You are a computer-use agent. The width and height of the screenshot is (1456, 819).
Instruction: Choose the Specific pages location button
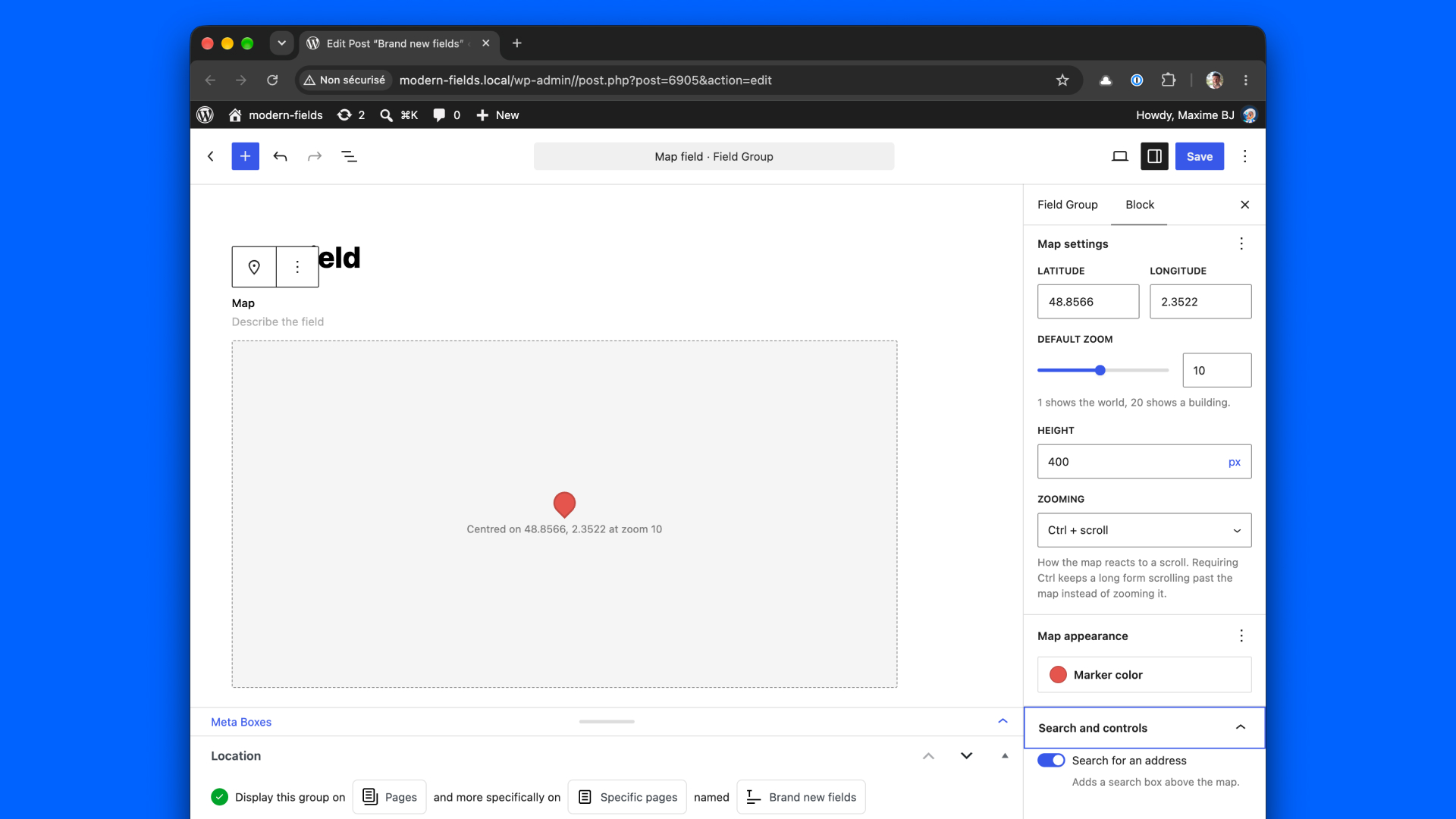(x=627, y=797)
